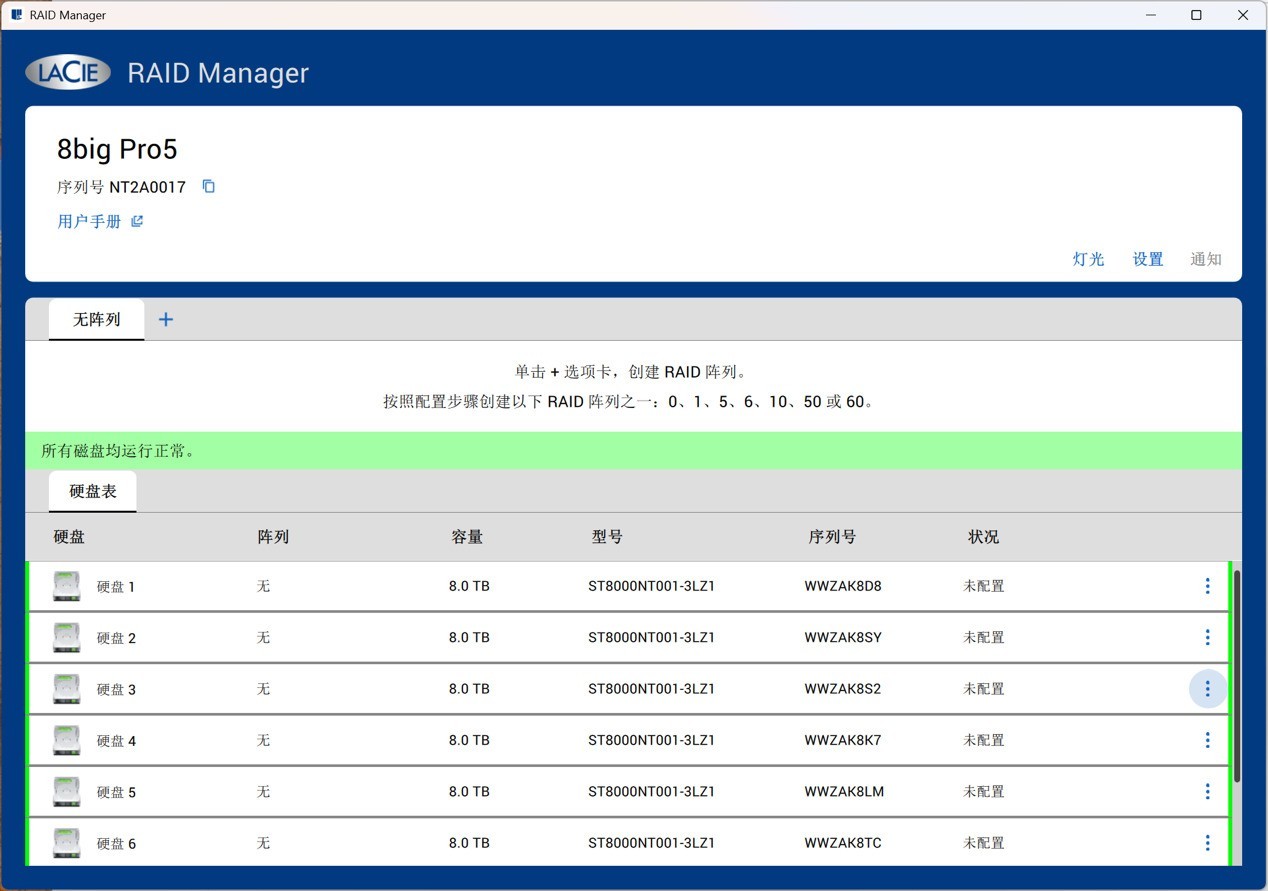
Task: Open 通知 panel
Action: (x=1206, y=259)
